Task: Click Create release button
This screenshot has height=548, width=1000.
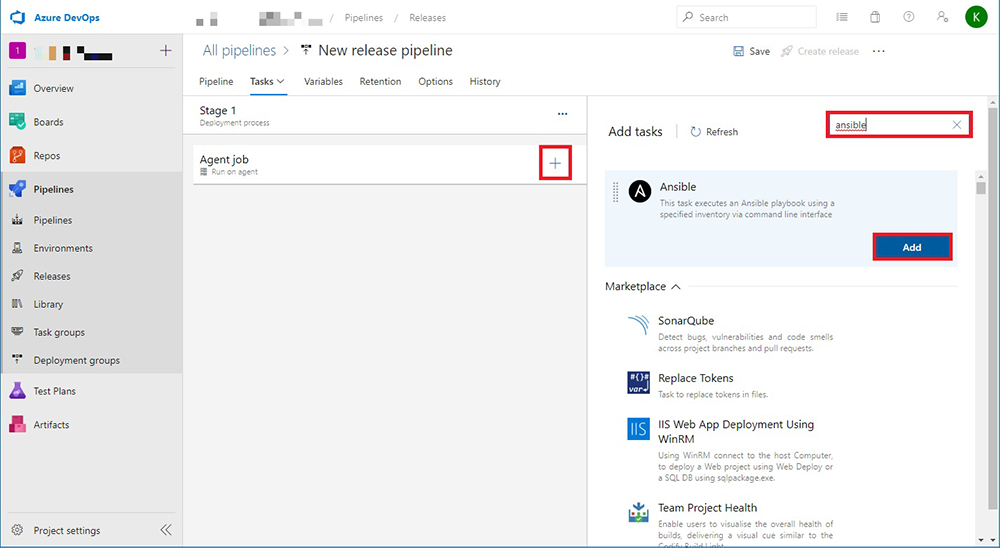Action: click(820, 51)
